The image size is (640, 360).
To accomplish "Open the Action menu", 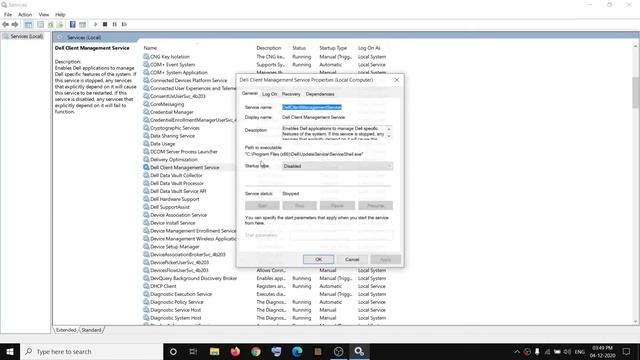I will coord(25,14).
